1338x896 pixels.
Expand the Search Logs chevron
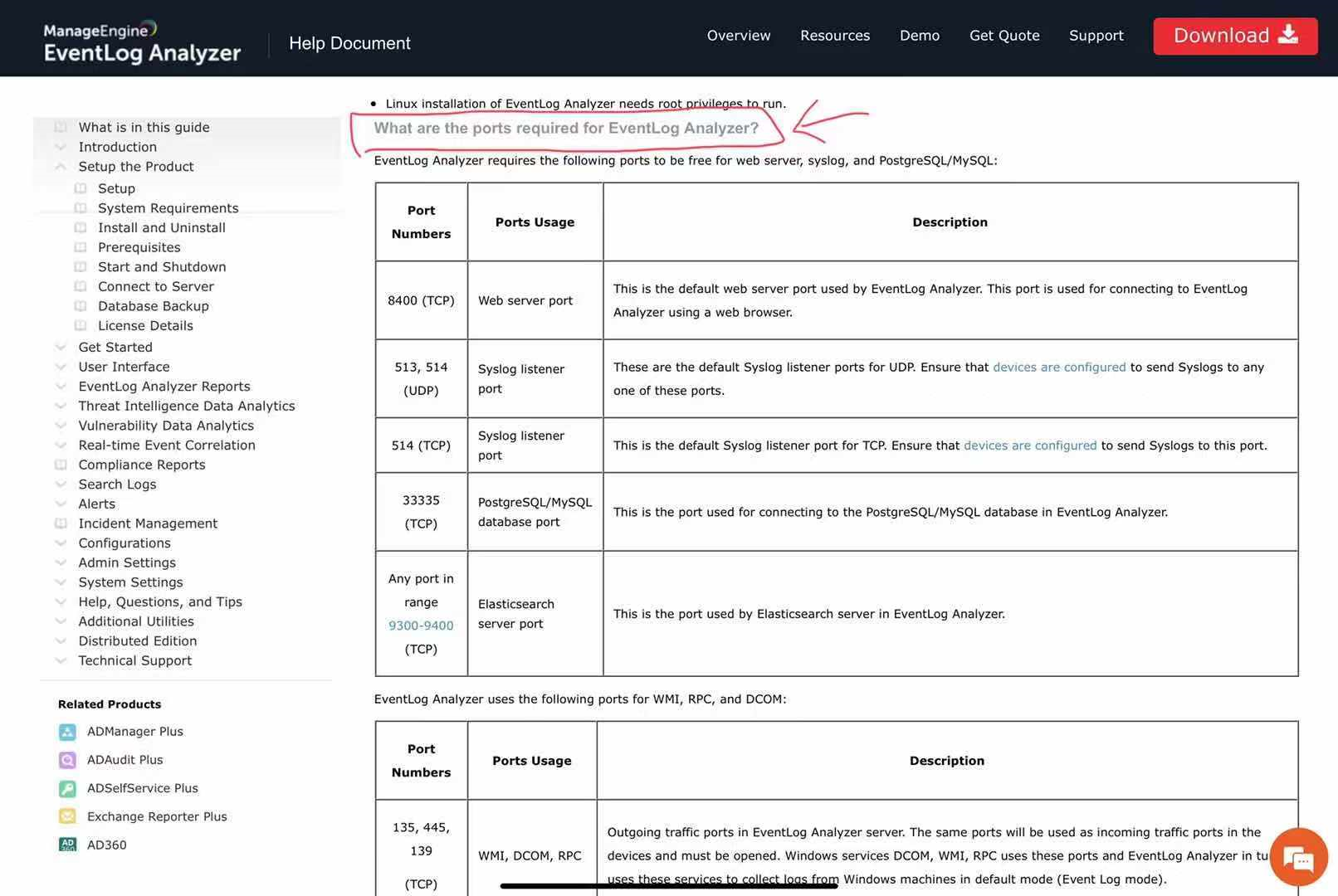click(61, 485)
